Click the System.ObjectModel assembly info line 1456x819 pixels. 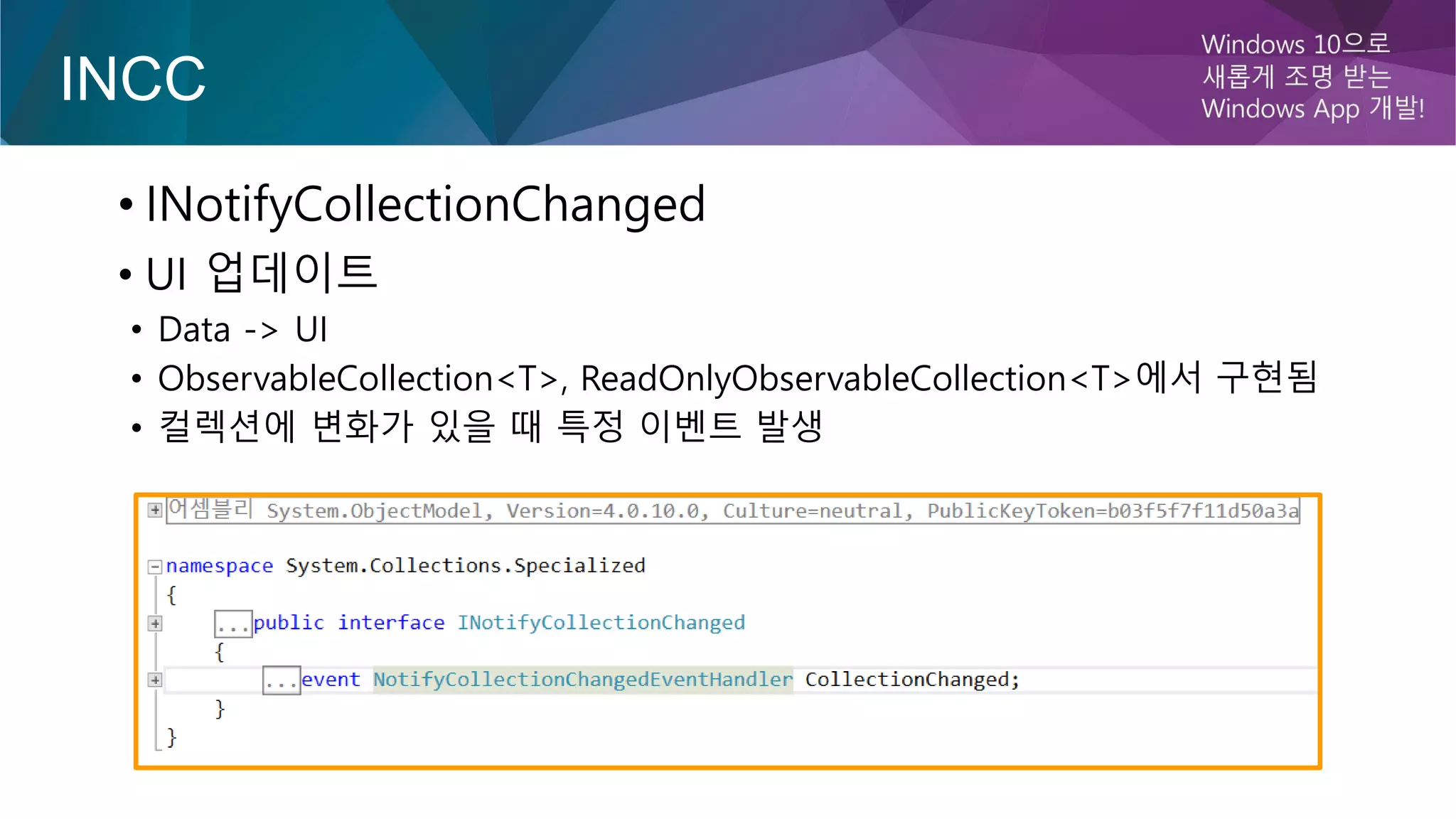coord(733,510)
